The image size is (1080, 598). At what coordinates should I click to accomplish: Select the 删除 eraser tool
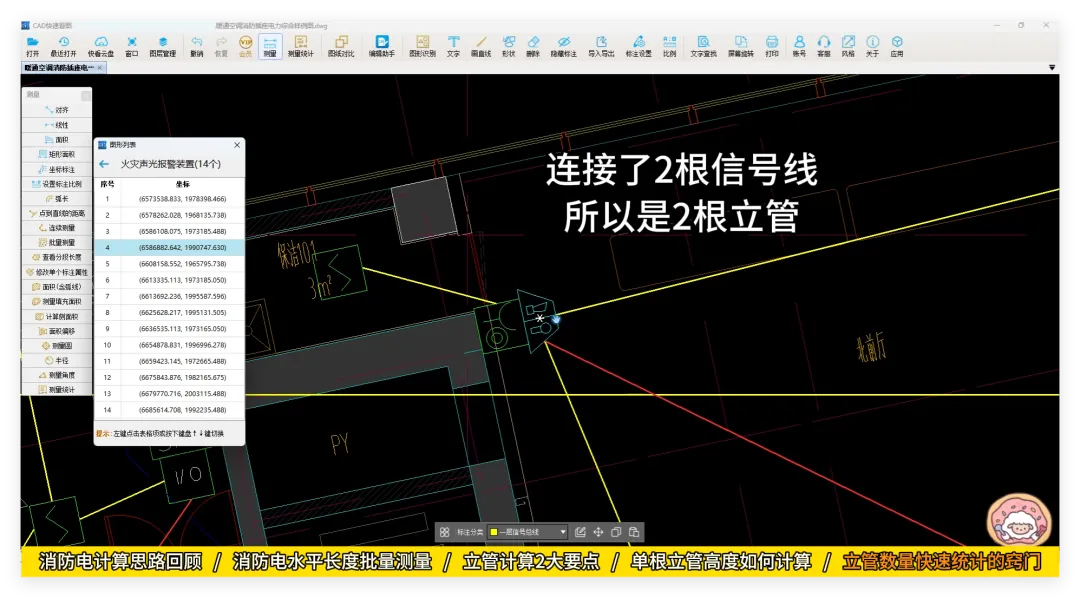click(533, 46)
